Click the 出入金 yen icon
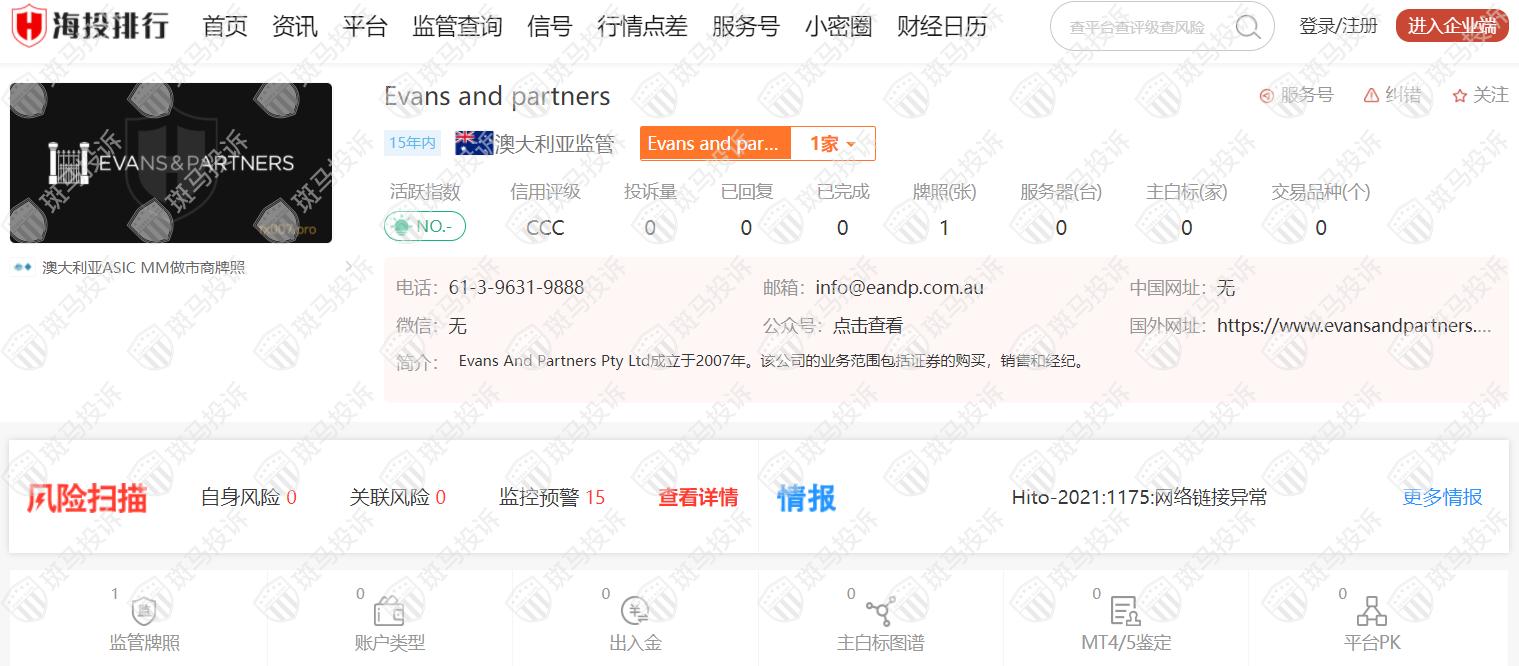The width and height of the screenshot is (1519, 666). coord(635,611)
